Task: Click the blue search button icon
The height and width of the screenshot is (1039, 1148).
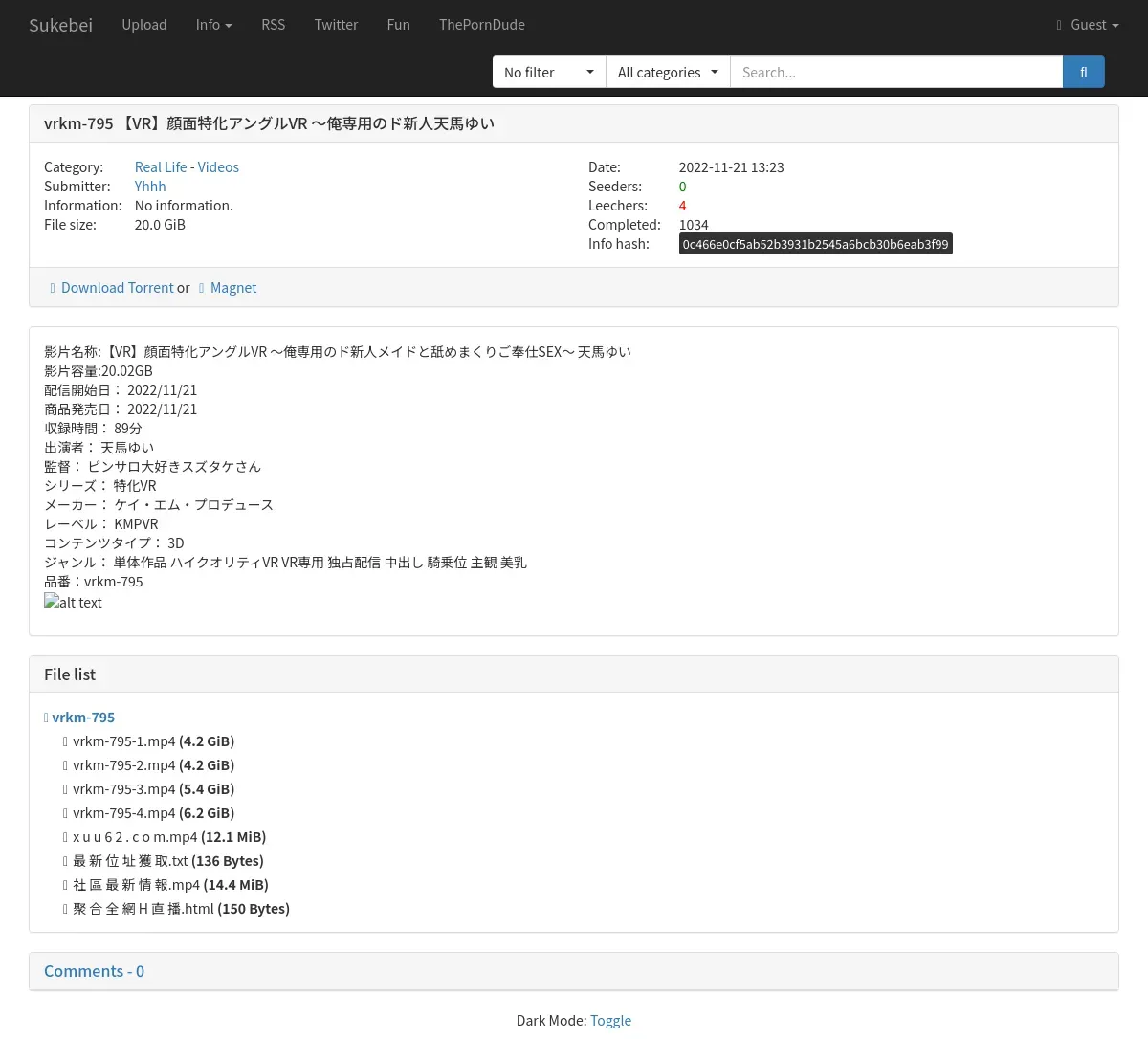Action: pos(1083,72)
